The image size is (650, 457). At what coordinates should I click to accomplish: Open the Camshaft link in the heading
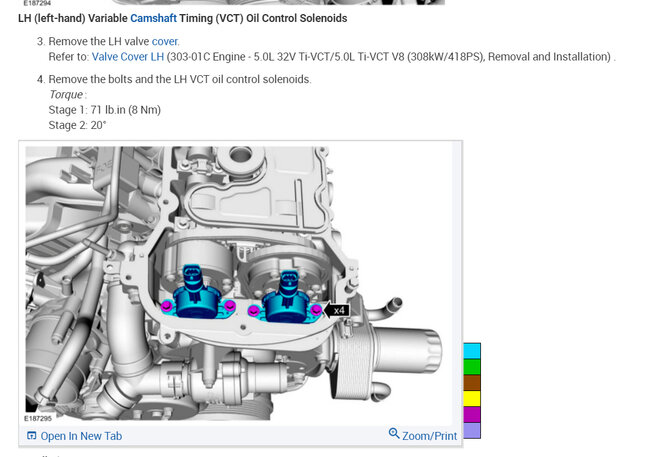tap(153, 18)
